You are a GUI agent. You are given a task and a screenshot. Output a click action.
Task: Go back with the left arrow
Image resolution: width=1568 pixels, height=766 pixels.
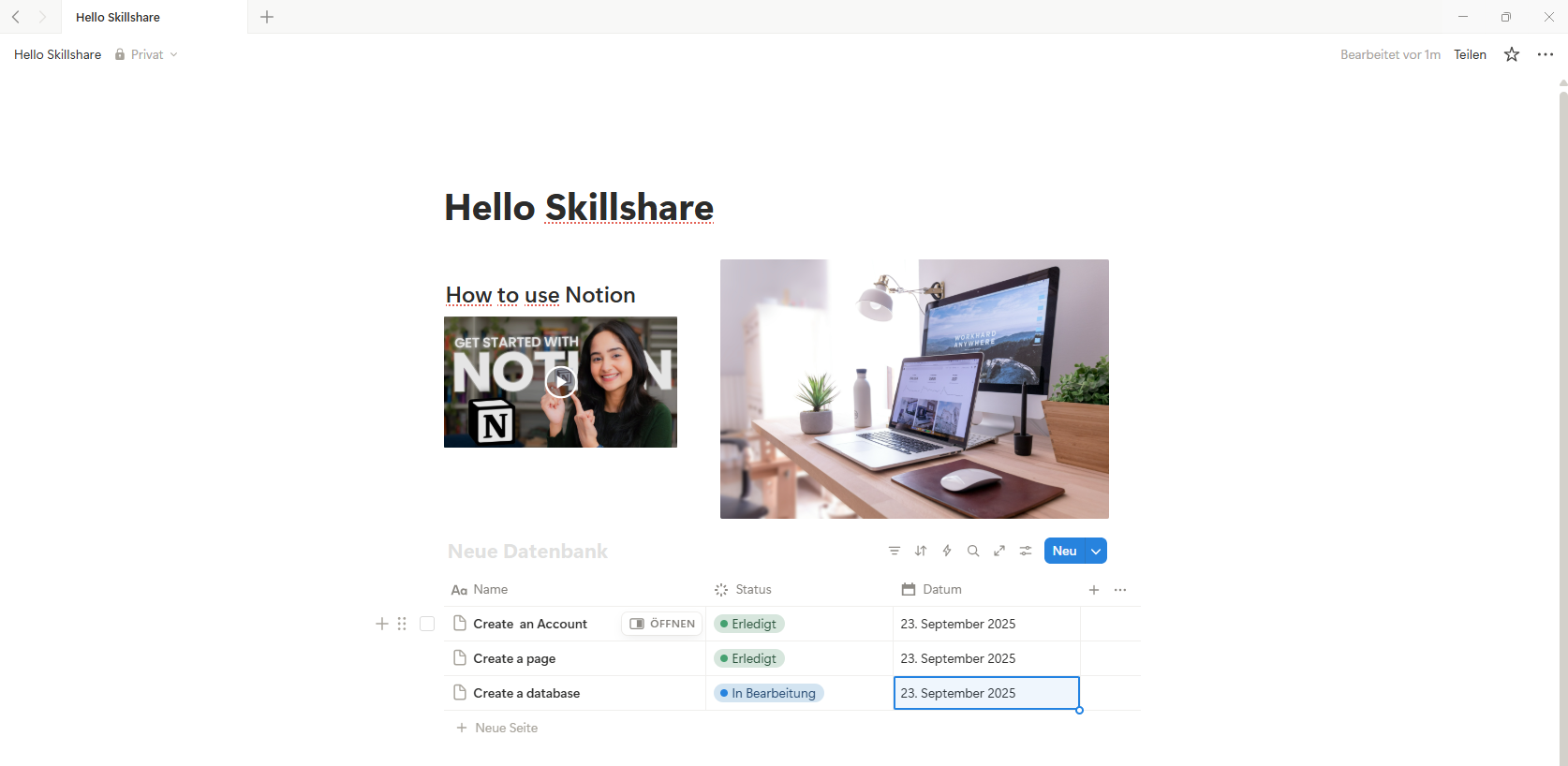tap(16, 17)
